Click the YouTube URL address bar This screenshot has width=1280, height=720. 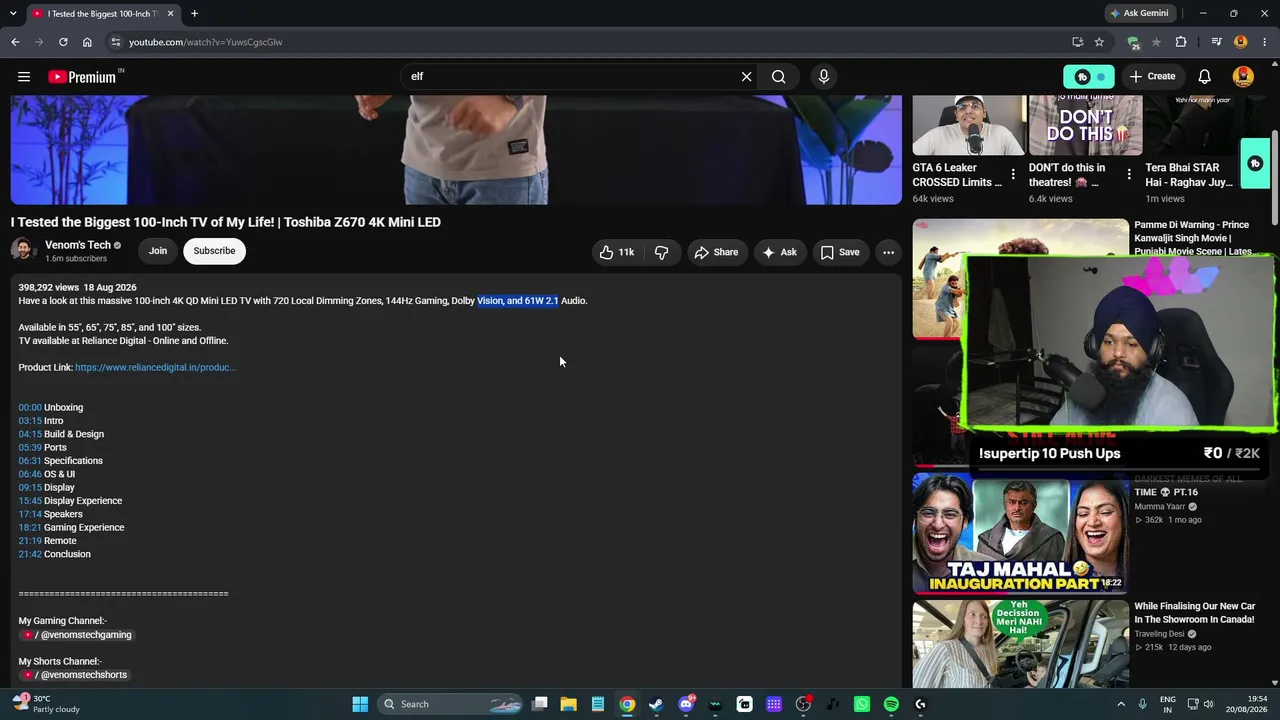point(590,42)
